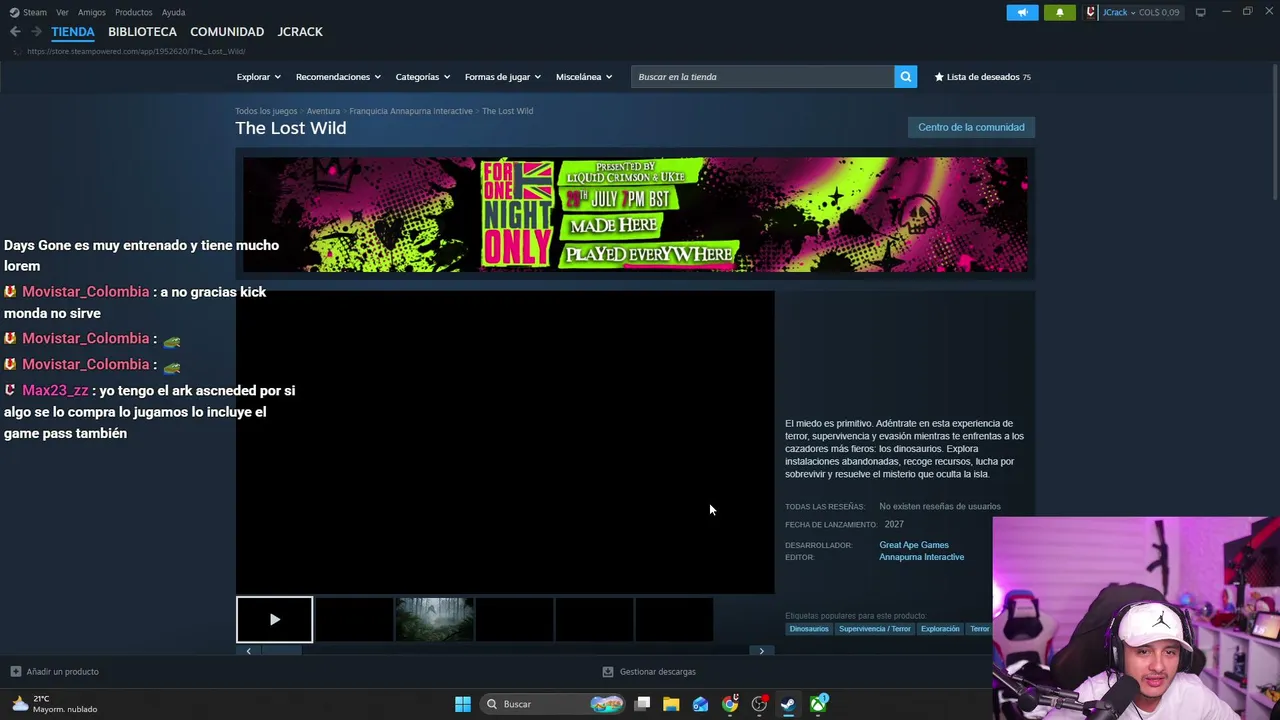
Task: Open Centro de la comunidad
Action: tap(971, 127)
